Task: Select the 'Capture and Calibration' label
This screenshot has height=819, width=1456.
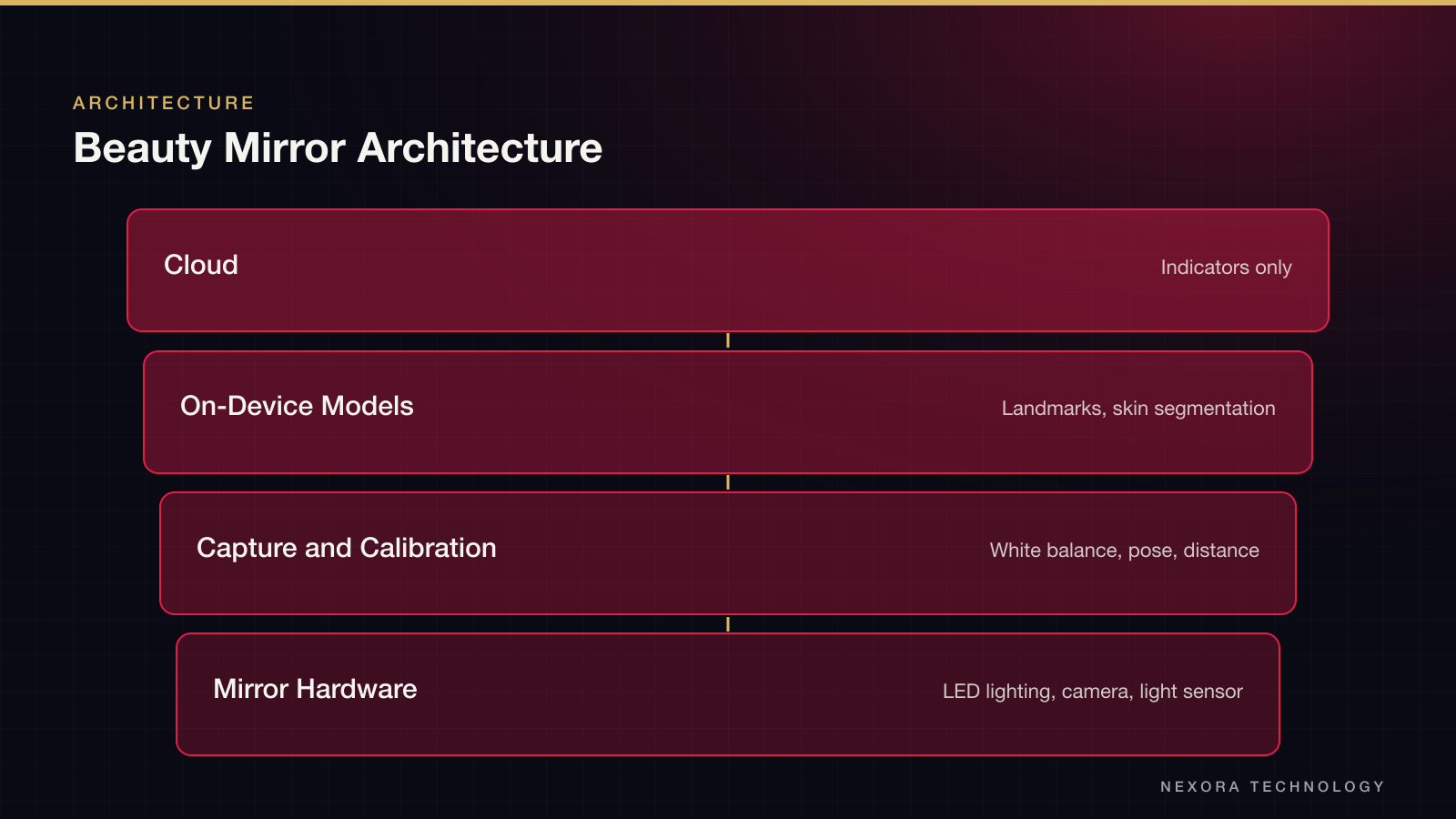Action: (x=347, y=548)
